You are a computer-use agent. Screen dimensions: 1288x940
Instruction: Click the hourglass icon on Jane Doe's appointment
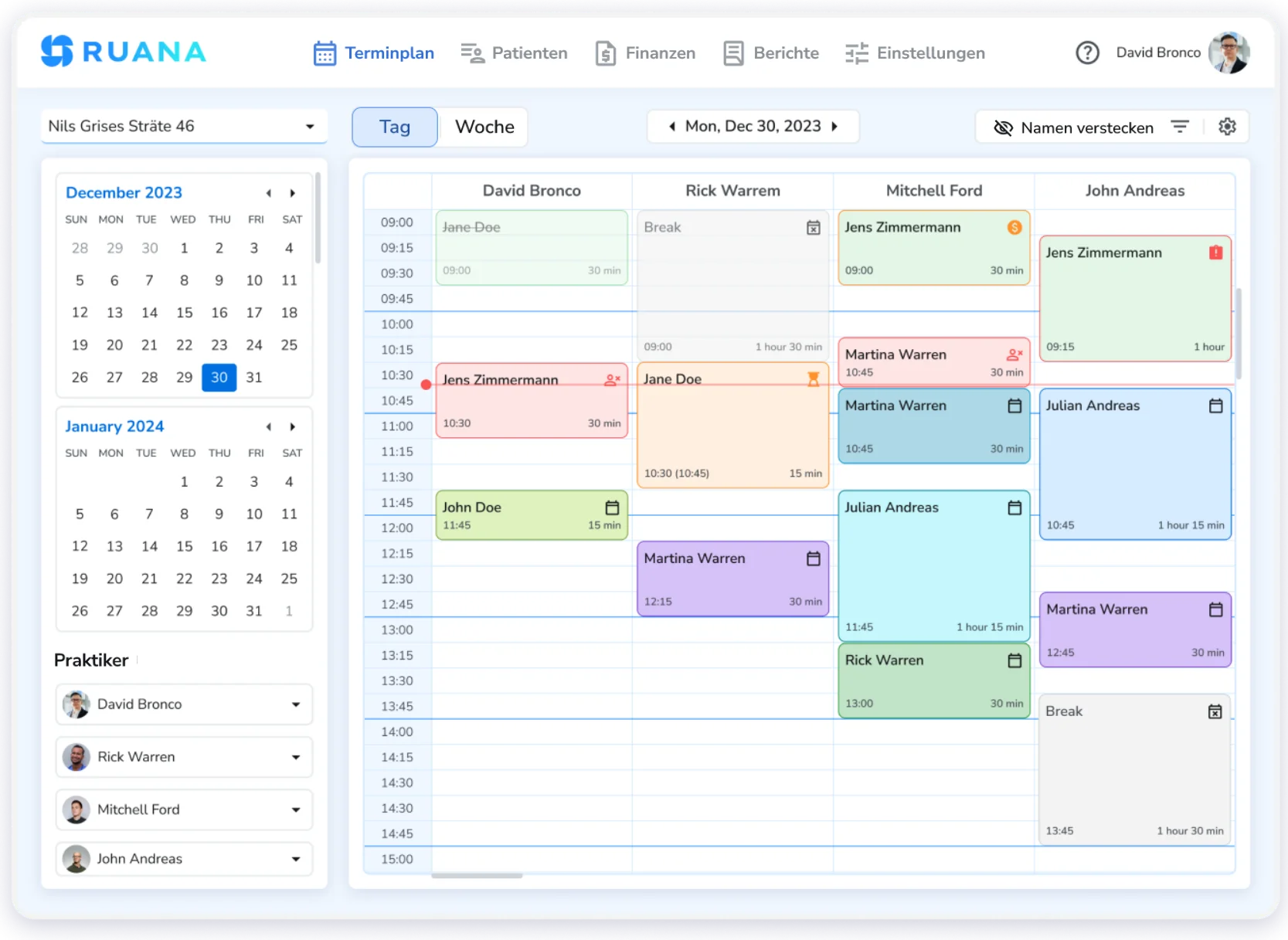pyautogui.click(x=814, y=378)
